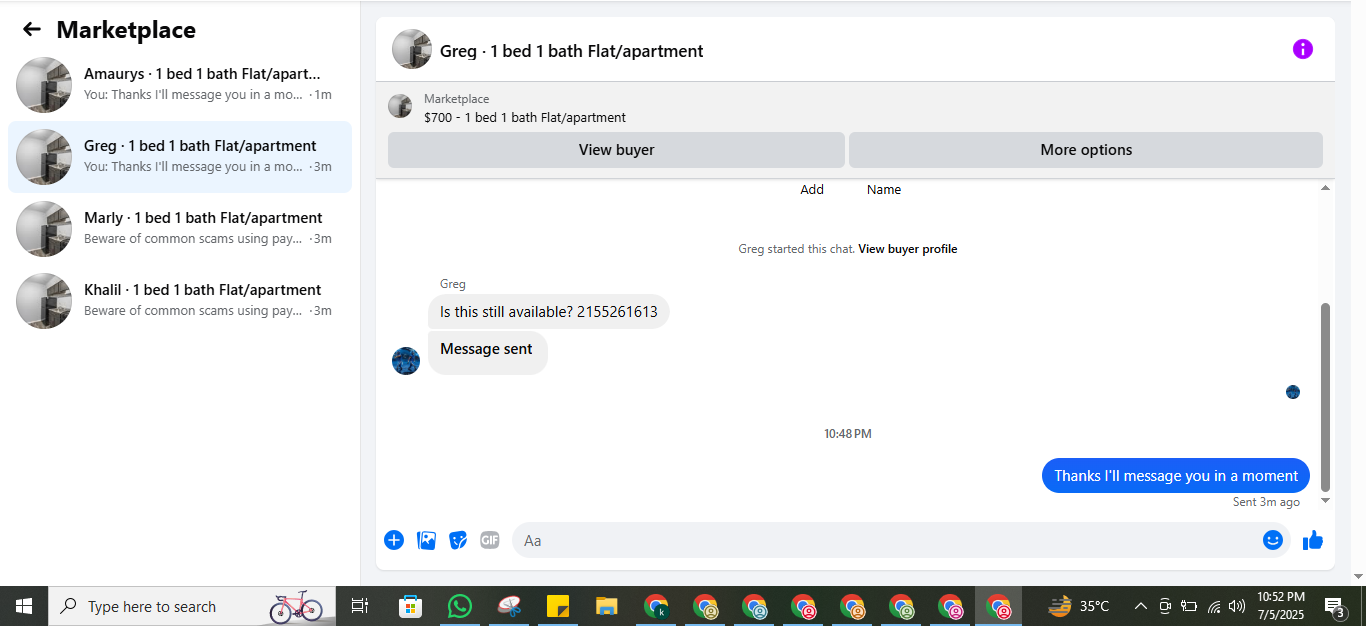The width and height of the screenshot is (1366, 626).
Task: Open Wi-Fi network settings in the tray
Action: (x=1214, y=606)
